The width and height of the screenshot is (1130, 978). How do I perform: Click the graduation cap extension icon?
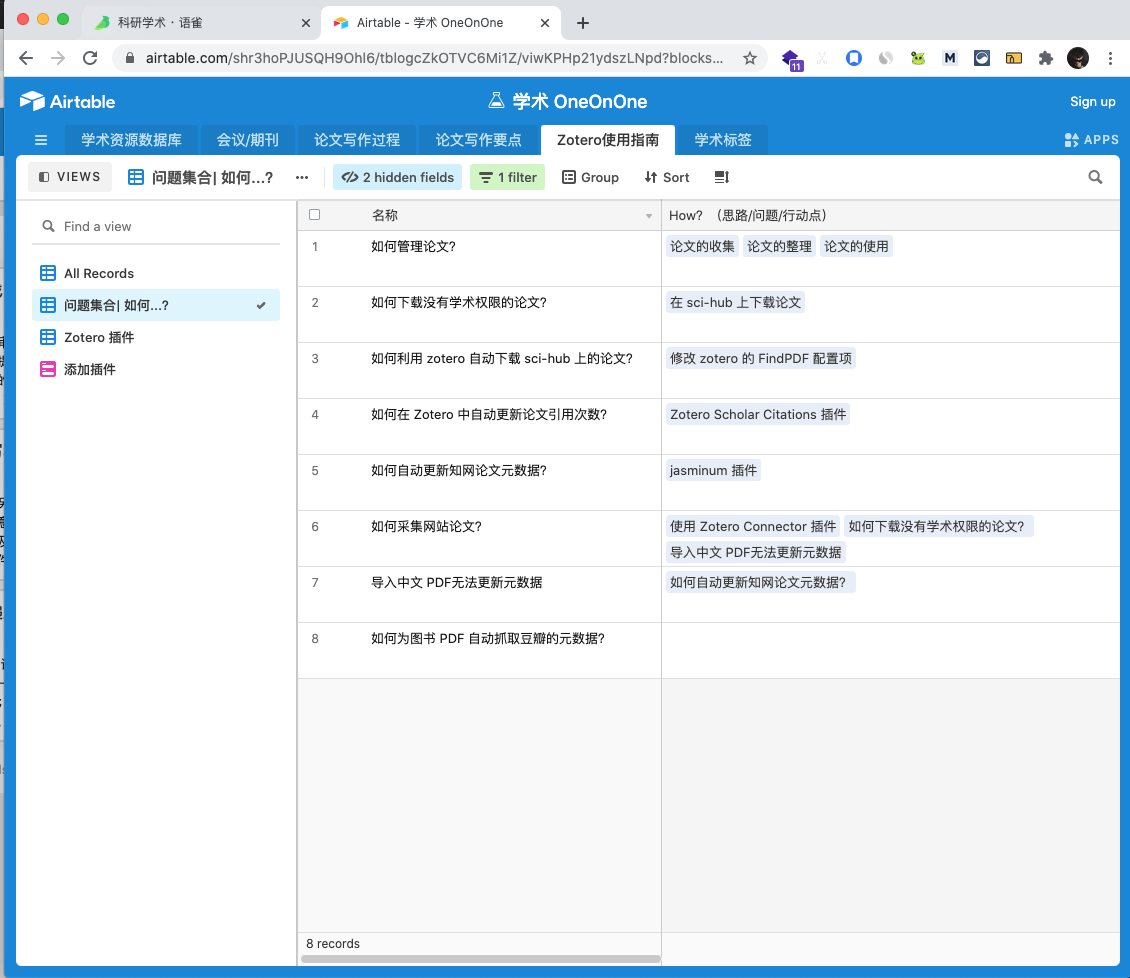[x=791, y=60]
